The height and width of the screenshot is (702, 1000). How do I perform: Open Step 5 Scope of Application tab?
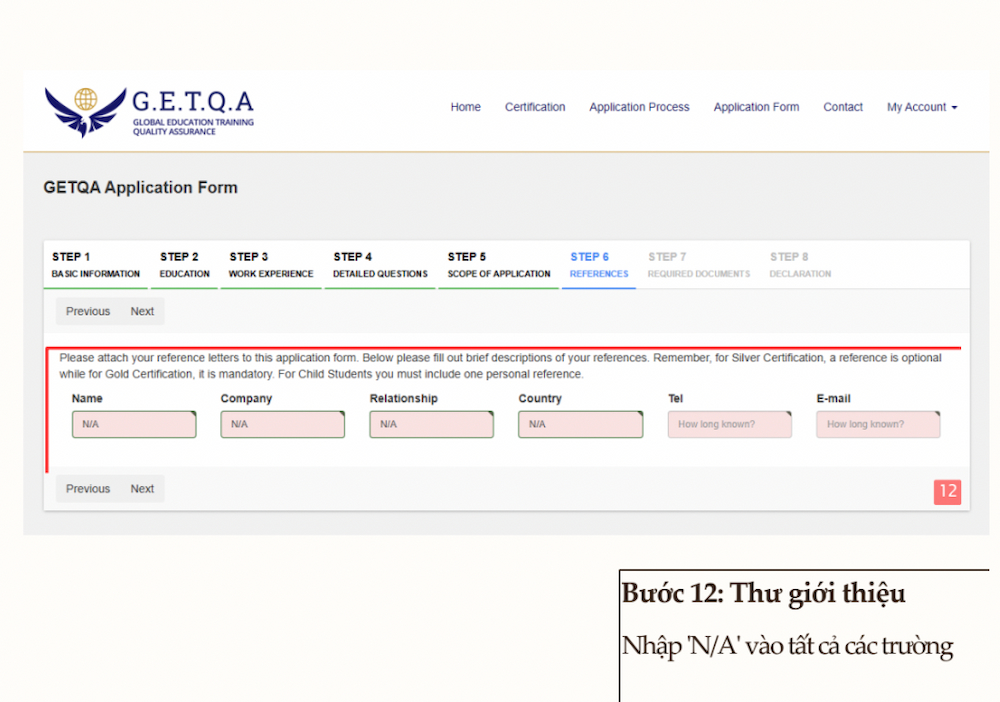point(499,265)
